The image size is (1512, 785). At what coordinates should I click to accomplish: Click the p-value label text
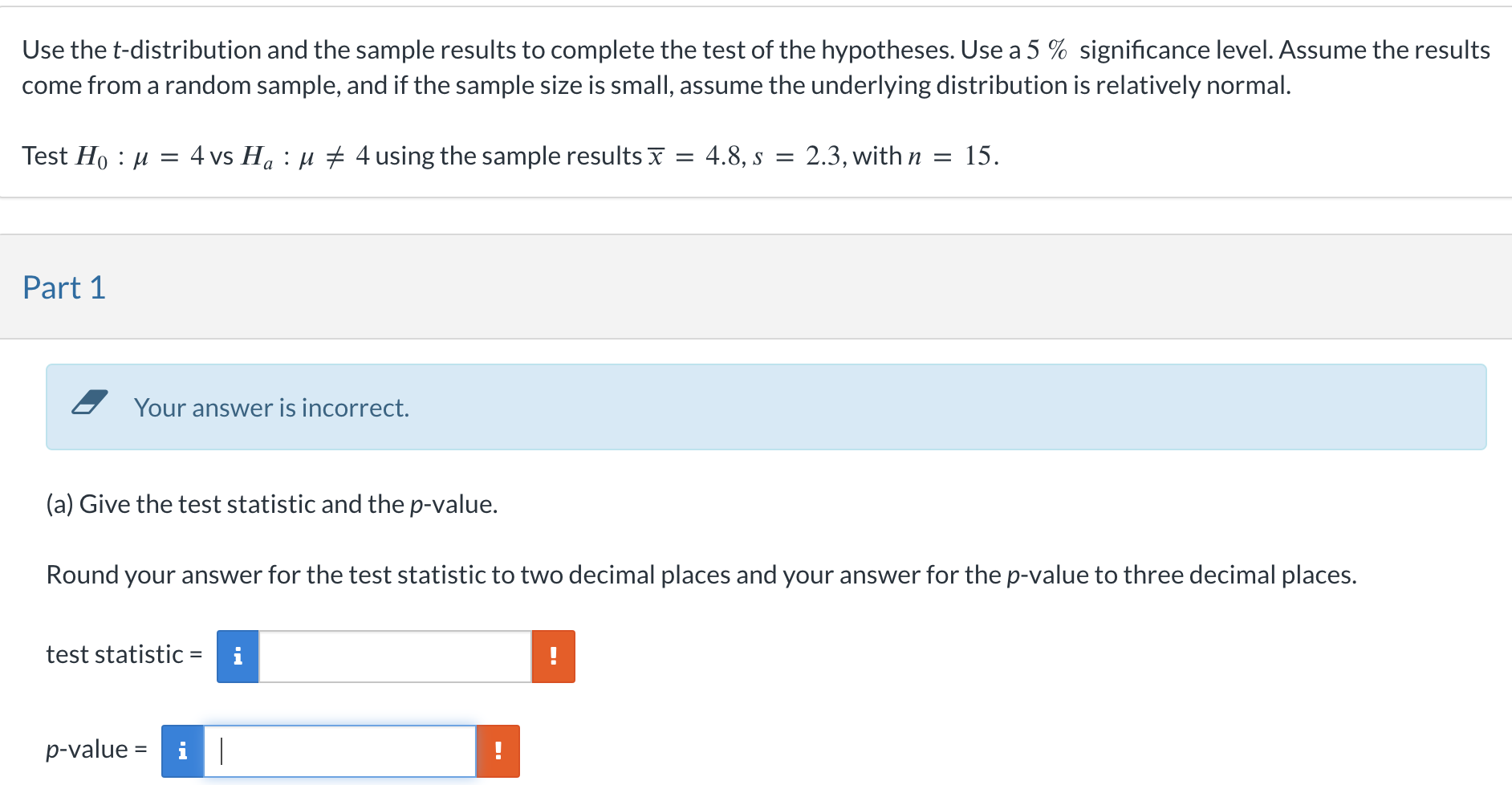[95, 750]
